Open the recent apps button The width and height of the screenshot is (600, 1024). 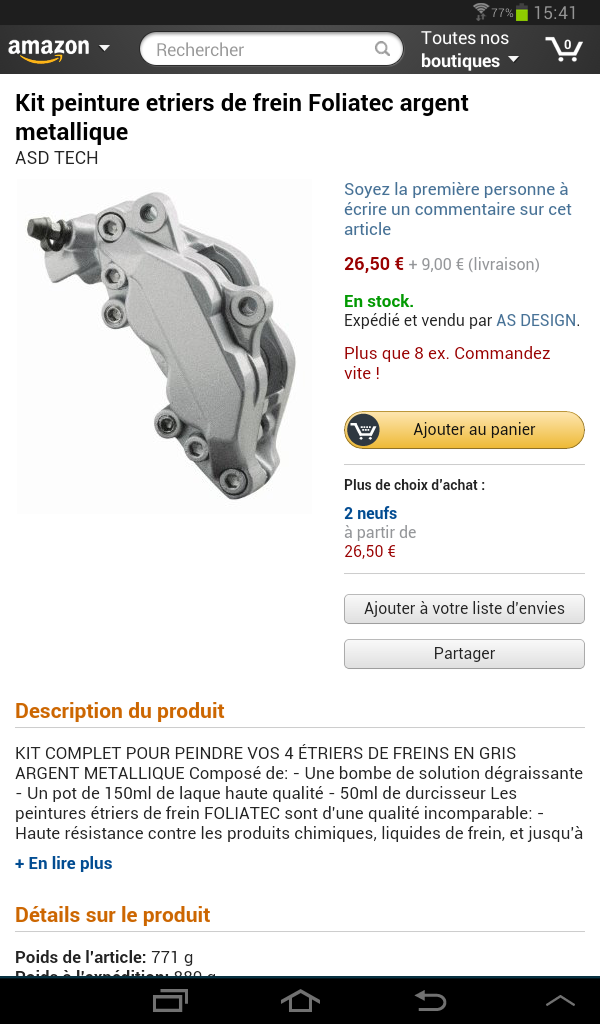pyautogui.click(x=170, y=1000)
